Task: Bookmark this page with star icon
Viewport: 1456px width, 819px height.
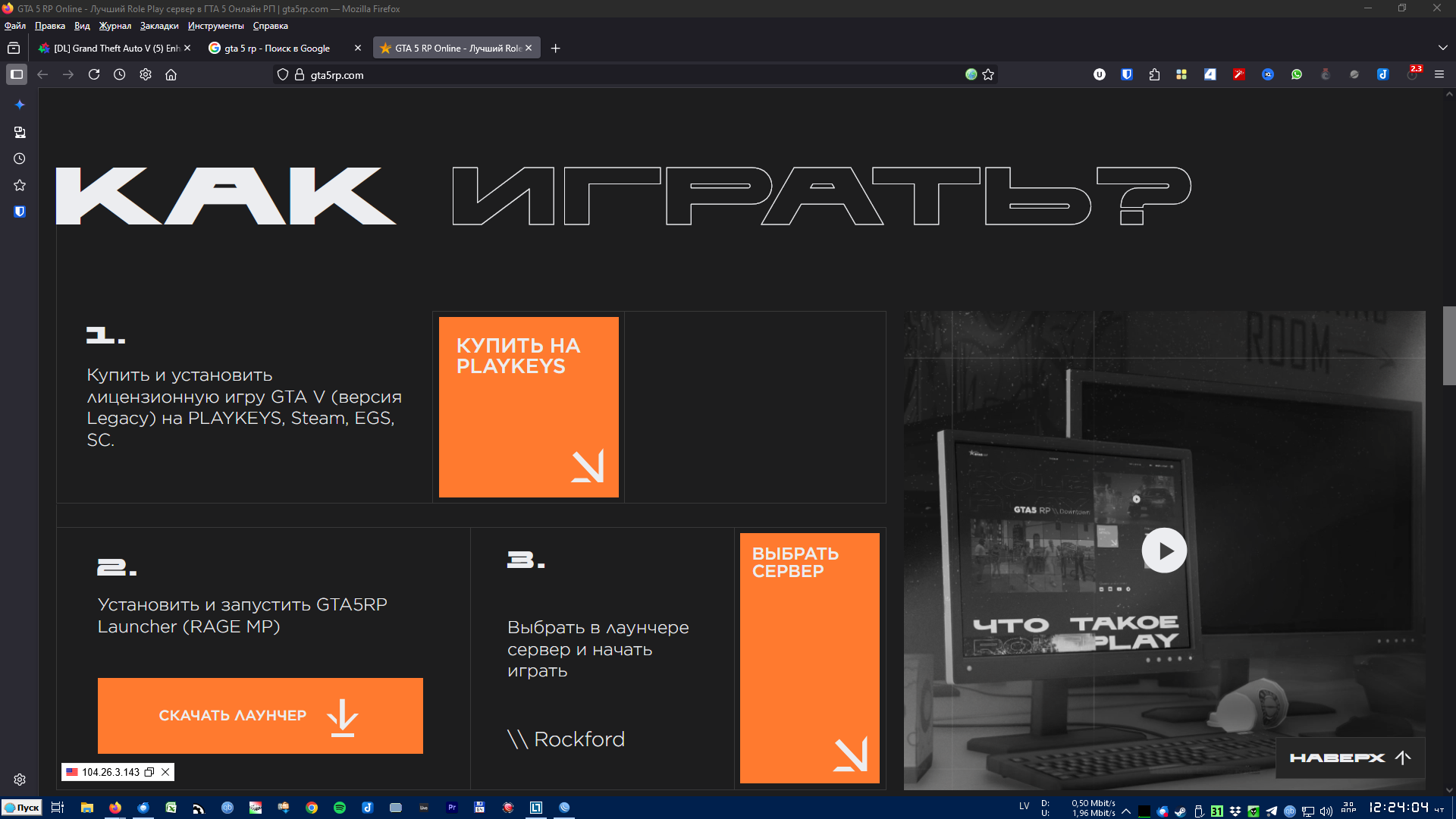Action: [x=988, y=74]
